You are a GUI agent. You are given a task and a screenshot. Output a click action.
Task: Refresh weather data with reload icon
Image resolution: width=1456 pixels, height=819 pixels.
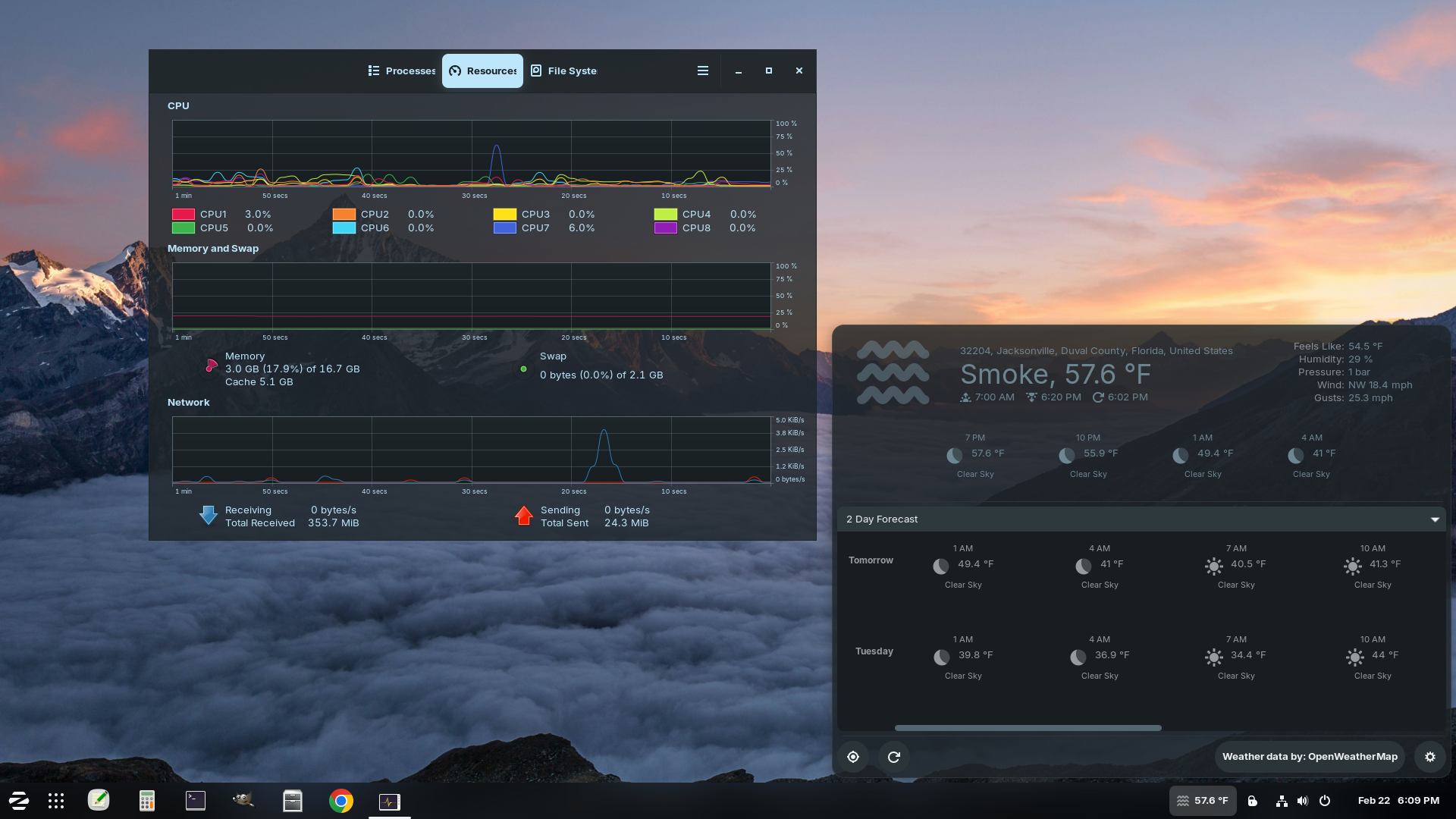pos(894,757)
